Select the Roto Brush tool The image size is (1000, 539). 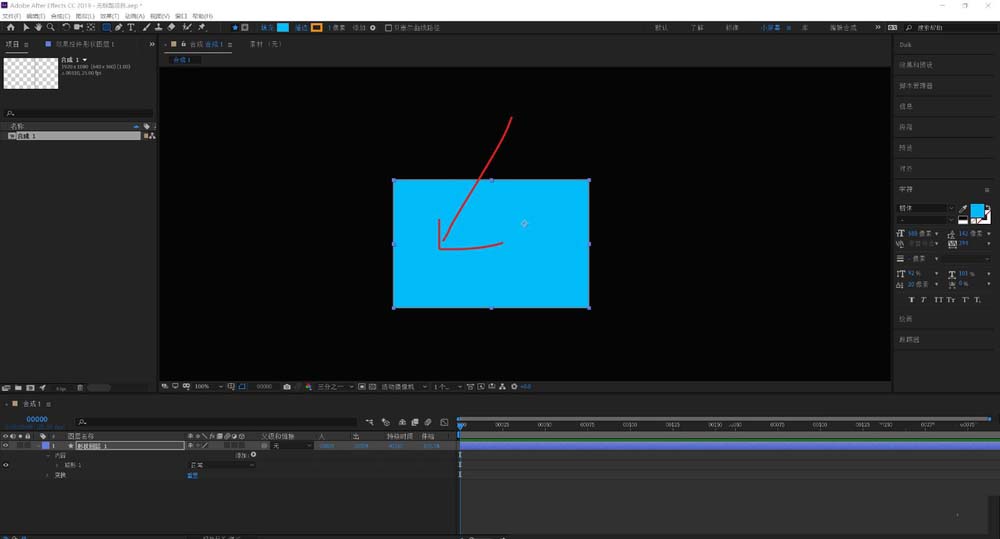click(187, 27)
